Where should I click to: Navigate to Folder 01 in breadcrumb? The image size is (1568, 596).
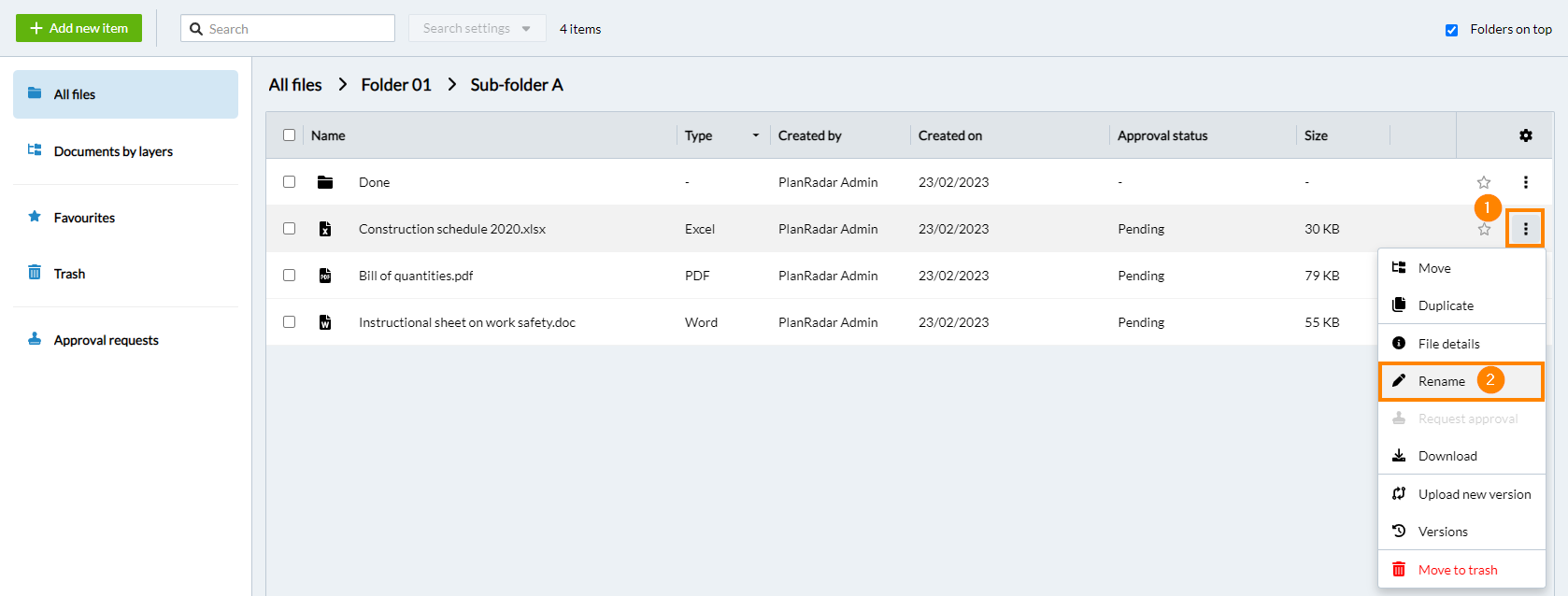396,85
